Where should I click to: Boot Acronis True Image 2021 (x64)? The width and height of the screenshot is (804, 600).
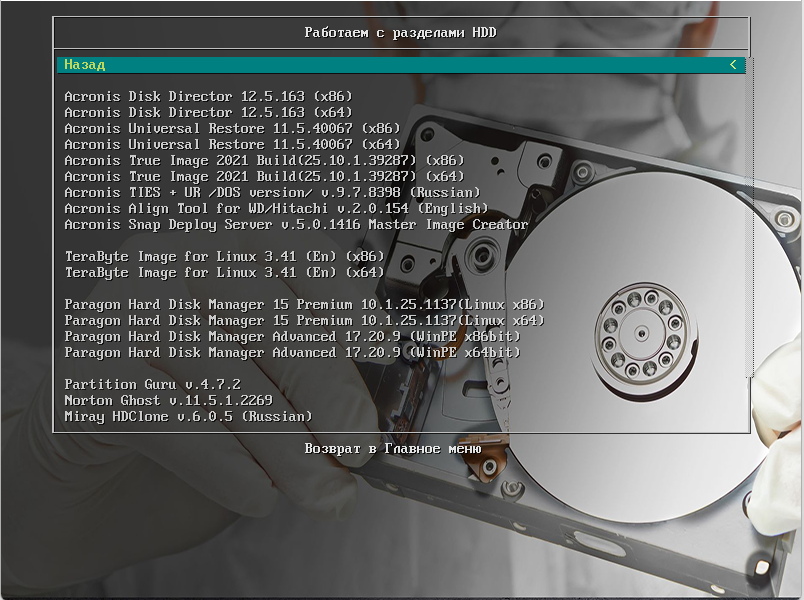click(264, 177)
